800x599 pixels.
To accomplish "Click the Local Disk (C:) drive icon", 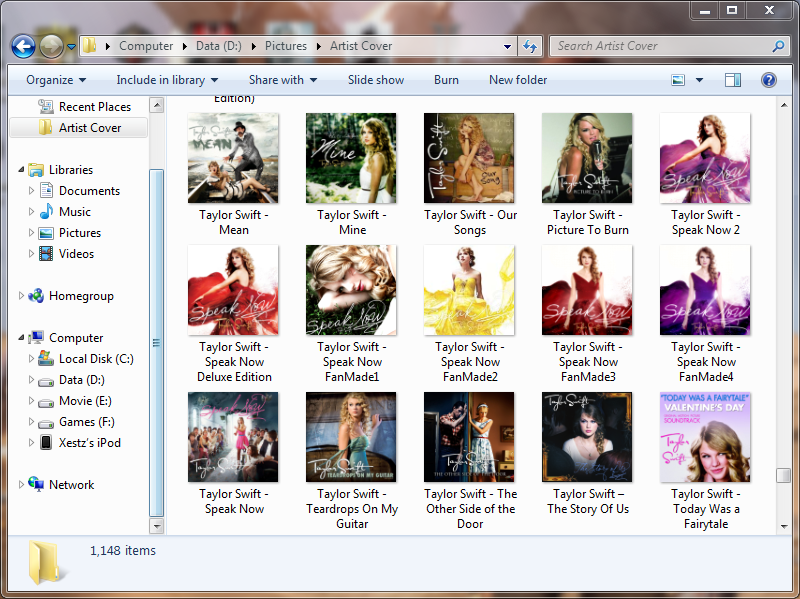I will (46, 358).
